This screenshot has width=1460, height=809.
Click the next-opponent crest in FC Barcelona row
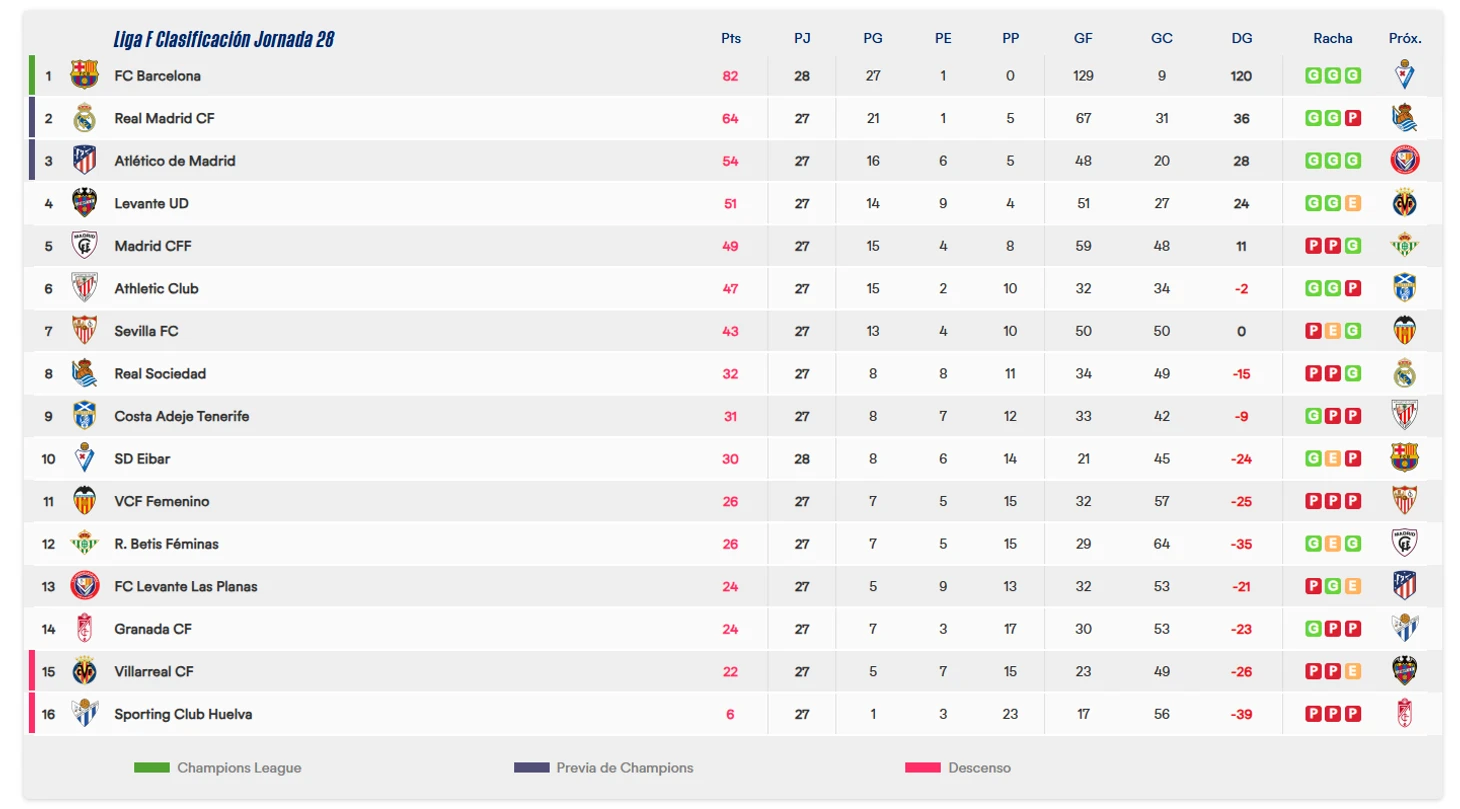[x=1405, y=75]
